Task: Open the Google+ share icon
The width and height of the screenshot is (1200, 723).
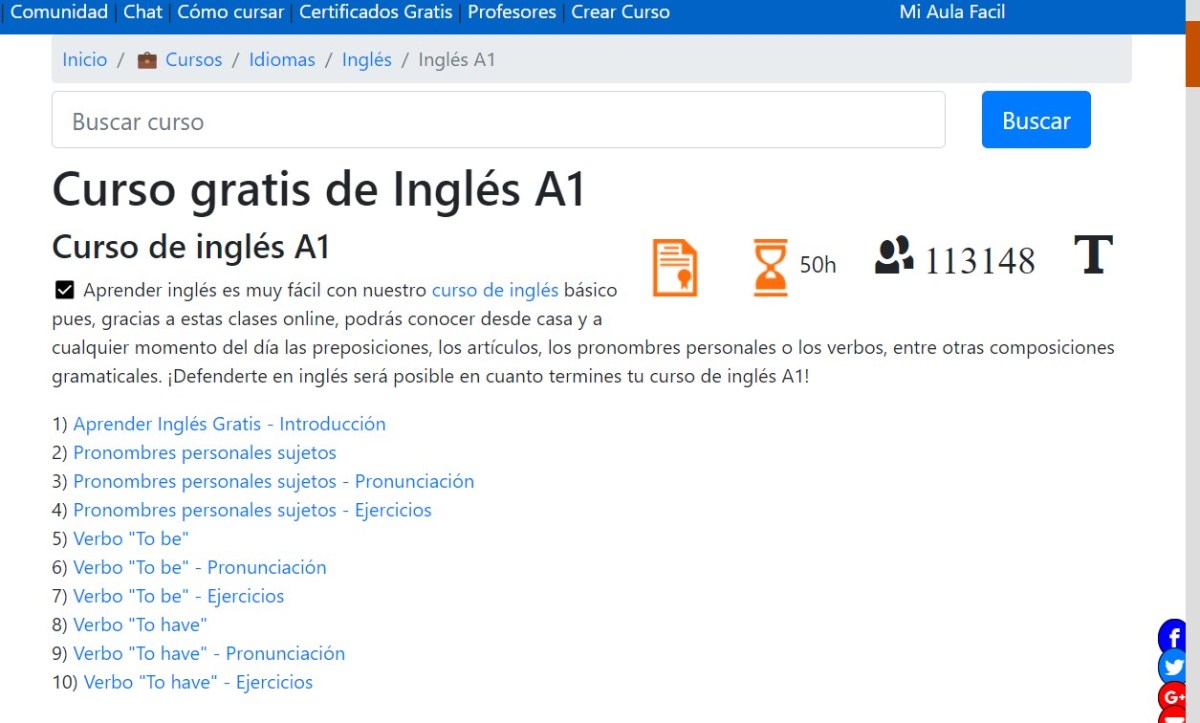Action: point(1171,697)
